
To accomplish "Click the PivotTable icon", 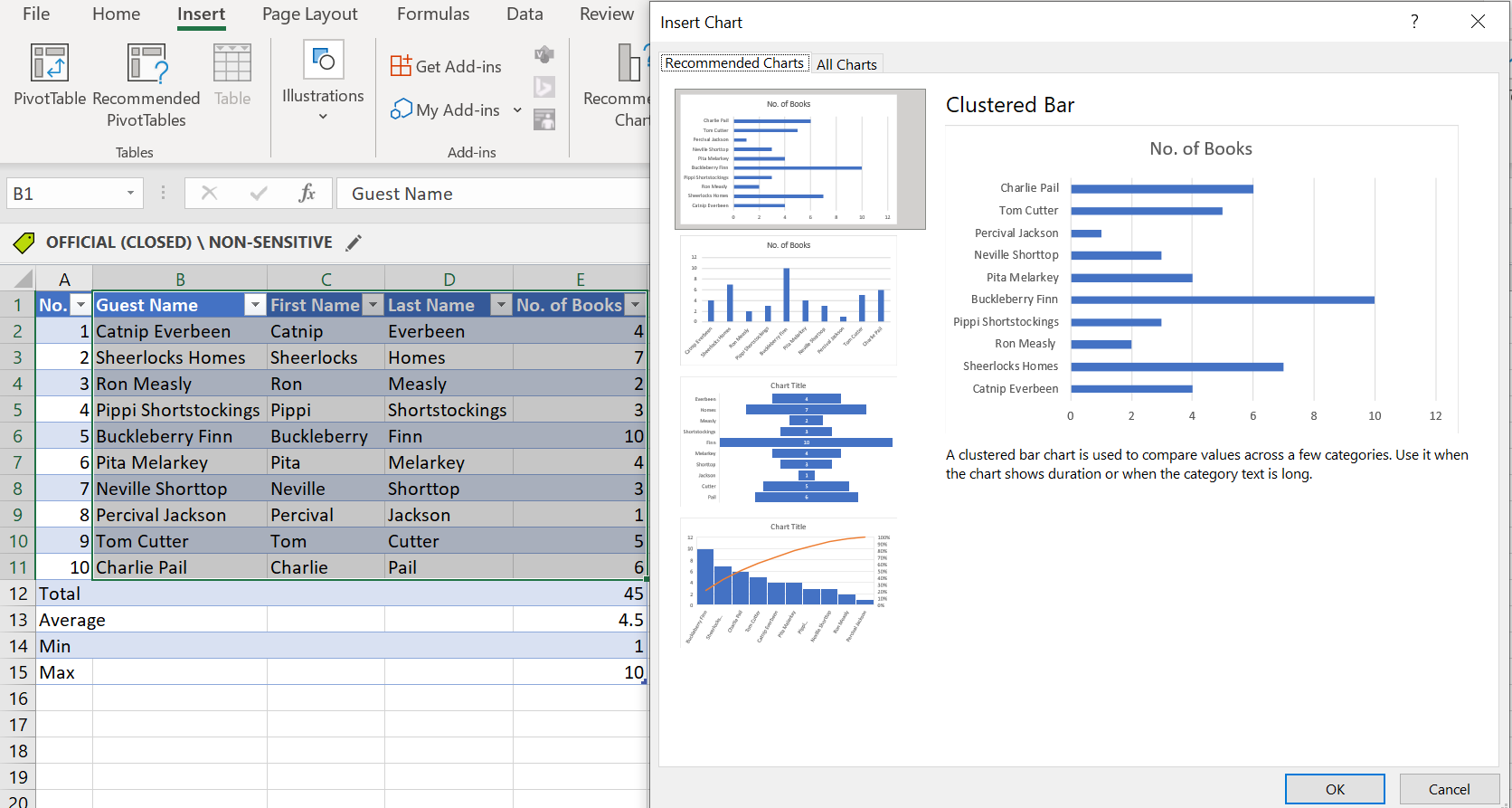I will click(x=50, y=63).
